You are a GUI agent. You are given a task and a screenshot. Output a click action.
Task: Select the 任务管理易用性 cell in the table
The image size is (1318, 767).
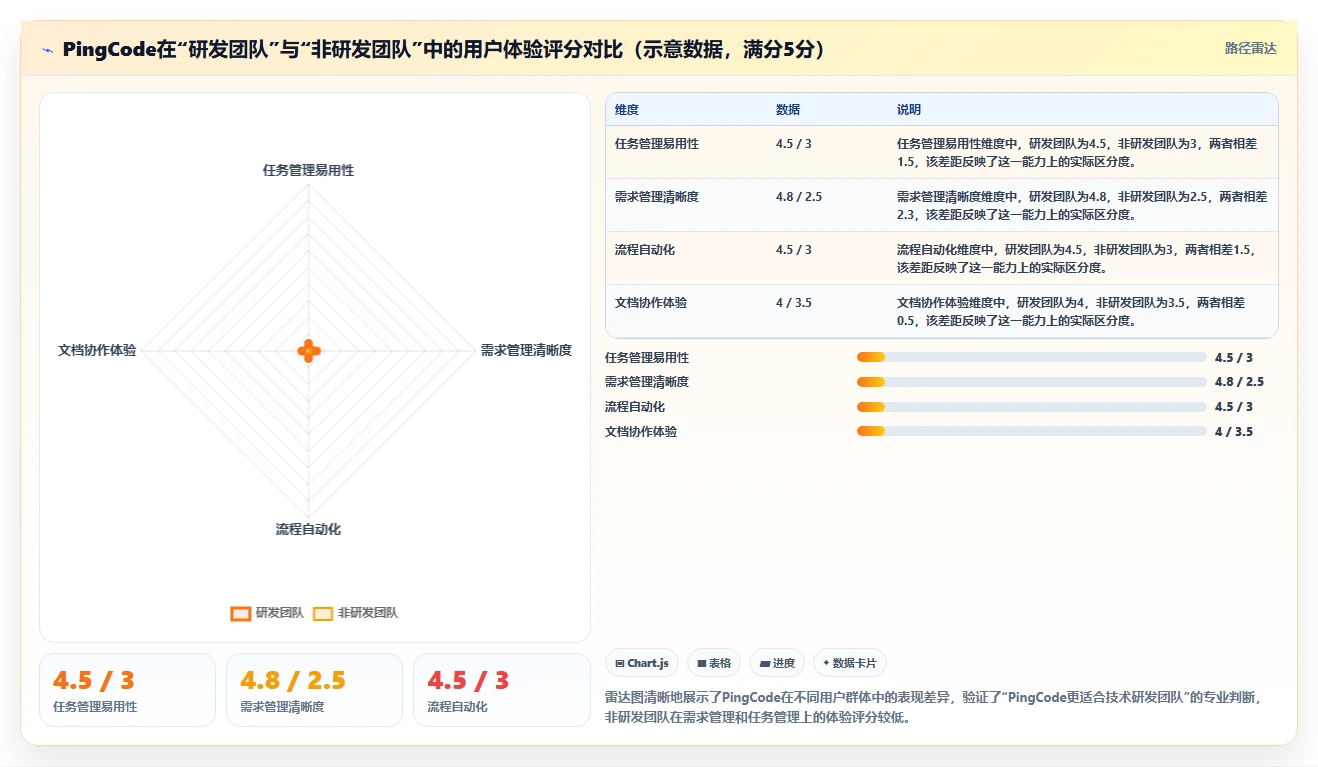pos(657,144)
